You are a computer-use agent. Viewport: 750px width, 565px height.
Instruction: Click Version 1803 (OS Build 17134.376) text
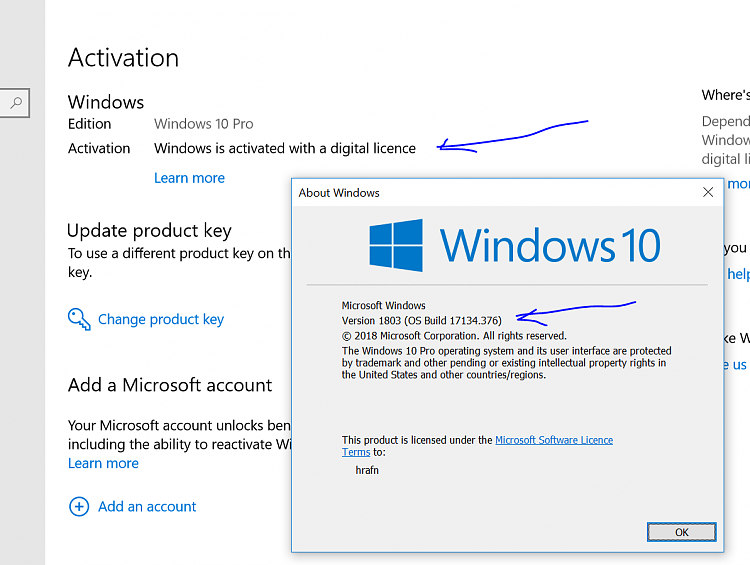pyautogui.click(x=421, y=321)
